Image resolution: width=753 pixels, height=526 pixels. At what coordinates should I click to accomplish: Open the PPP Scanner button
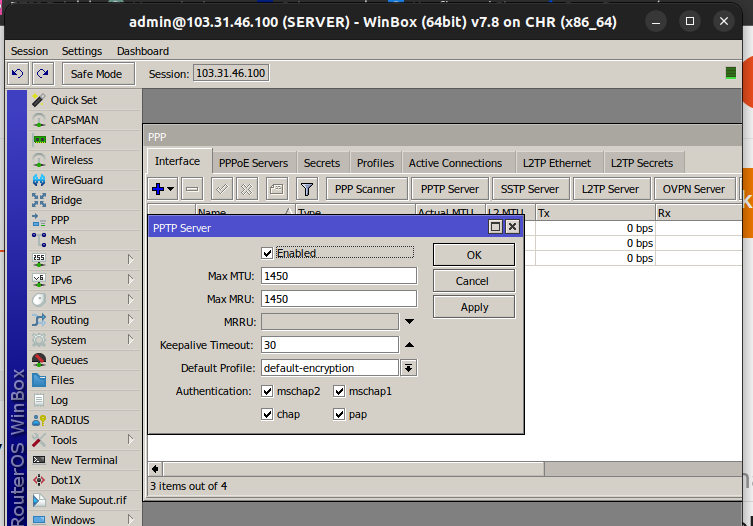tap(365, 189)
